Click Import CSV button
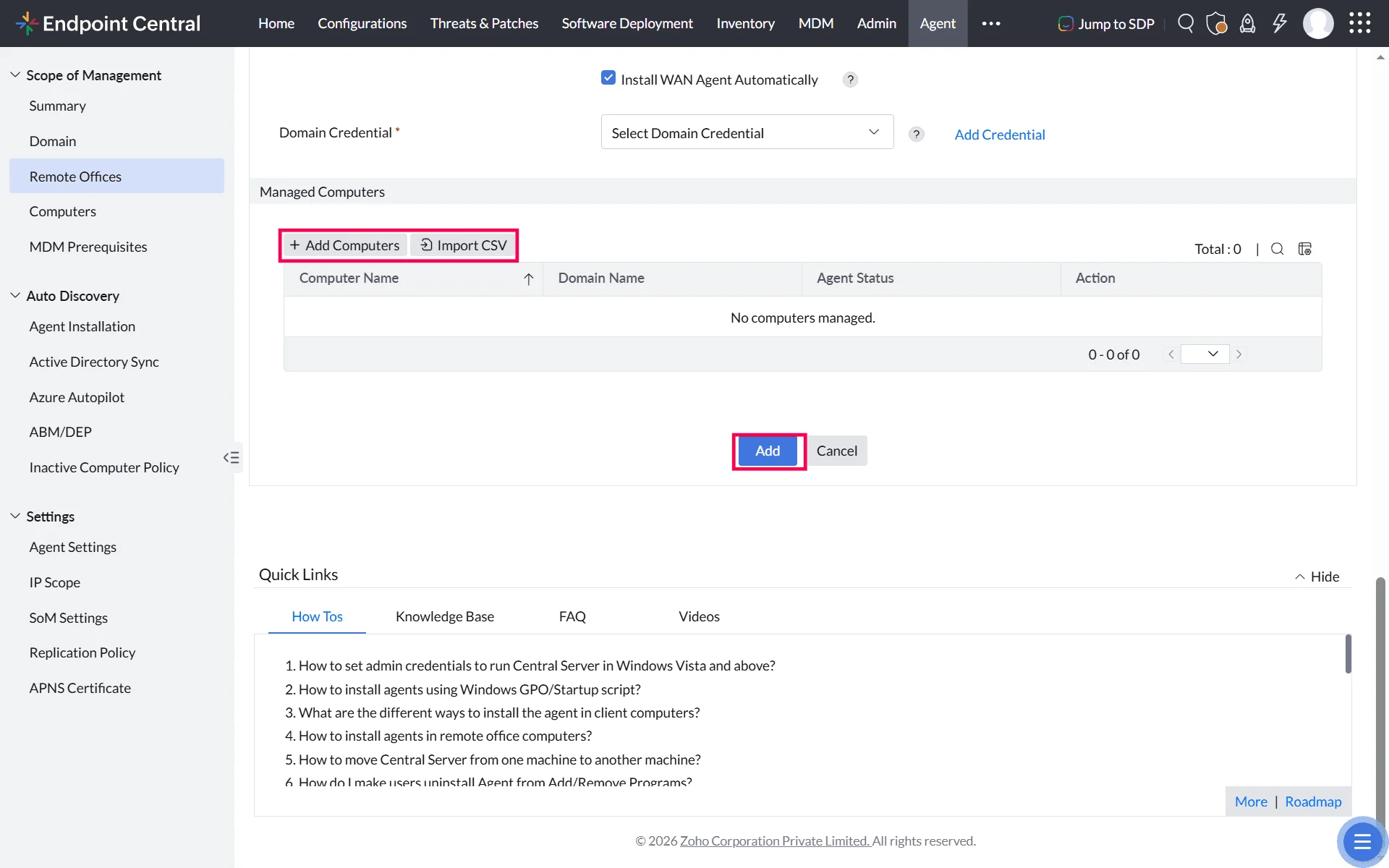Viewport: 1389px width, 868px height. pos(464,245)
